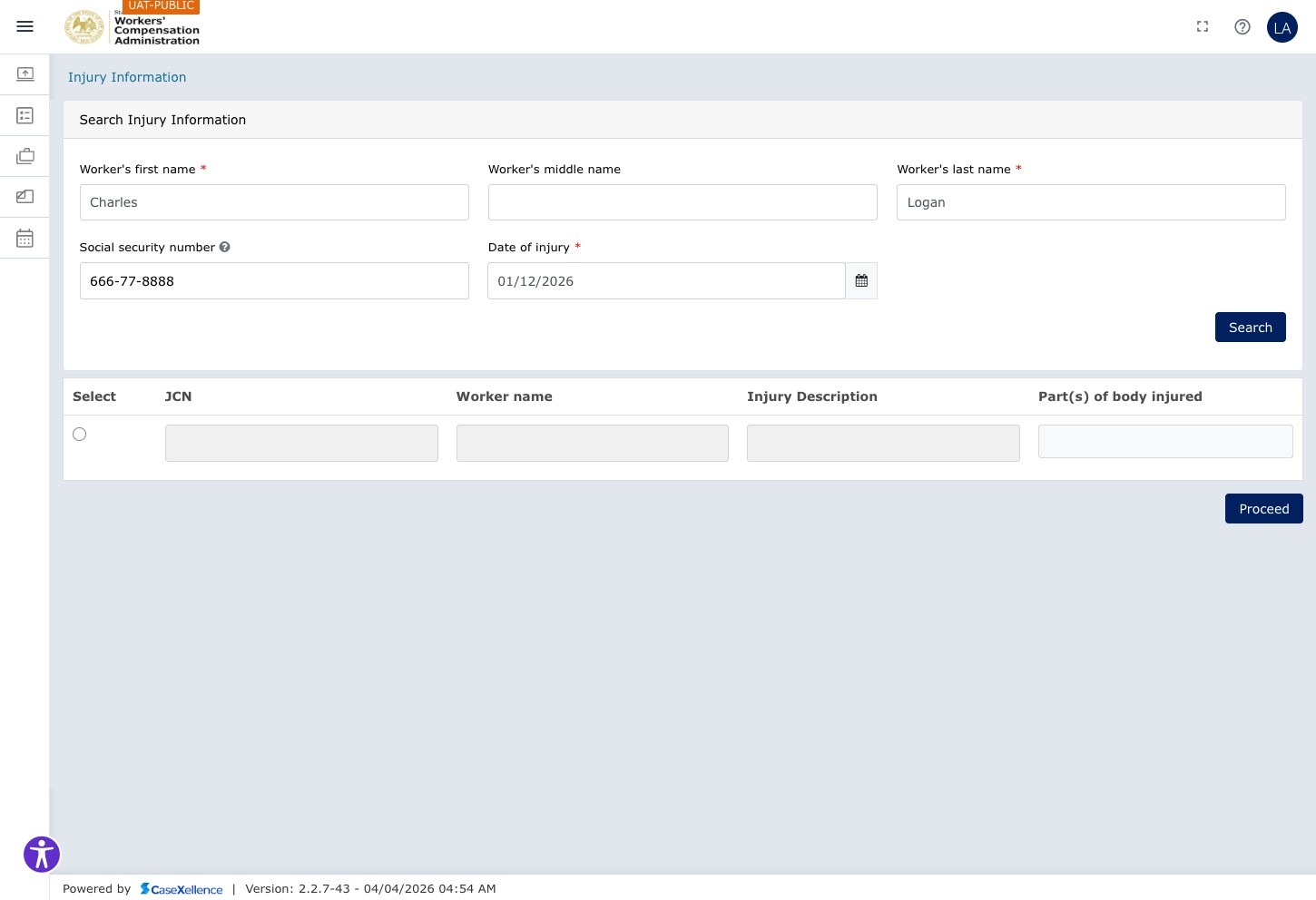This screenshot has width=1316, height=900.
Task: Focus the Worker's last name field
Action: [1091, 202]
